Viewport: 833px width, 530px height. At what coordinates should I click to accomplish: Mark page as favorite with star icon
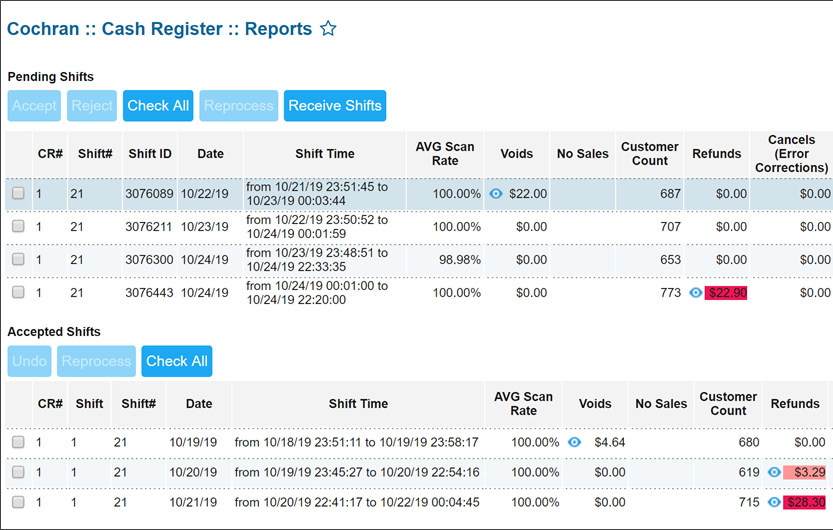pyautogui.click(x=328, y=28)
